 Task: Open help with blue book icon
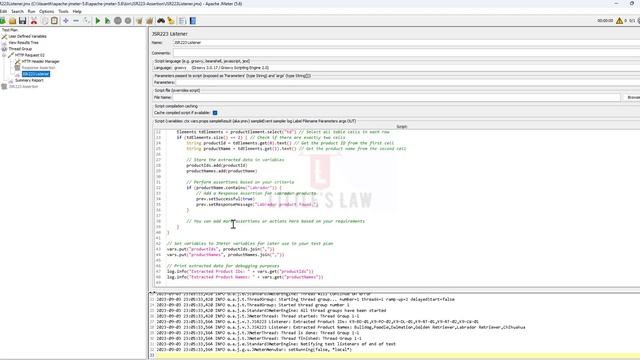pos(193,21)
